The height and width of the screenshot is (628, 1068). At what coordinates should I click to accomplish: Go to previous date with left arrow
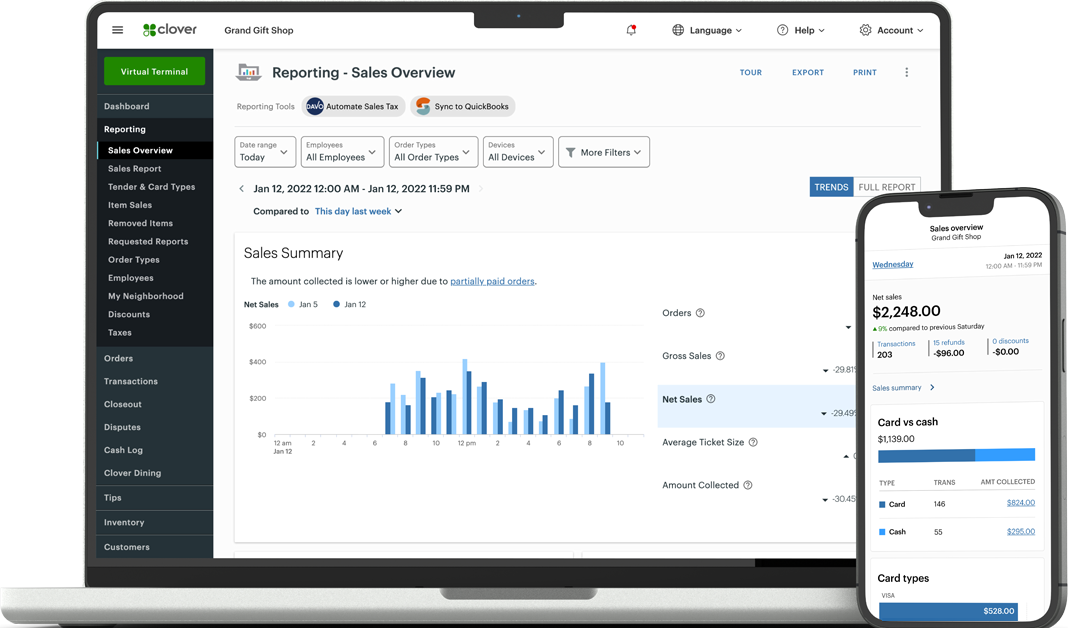click(x=241, y=189)
